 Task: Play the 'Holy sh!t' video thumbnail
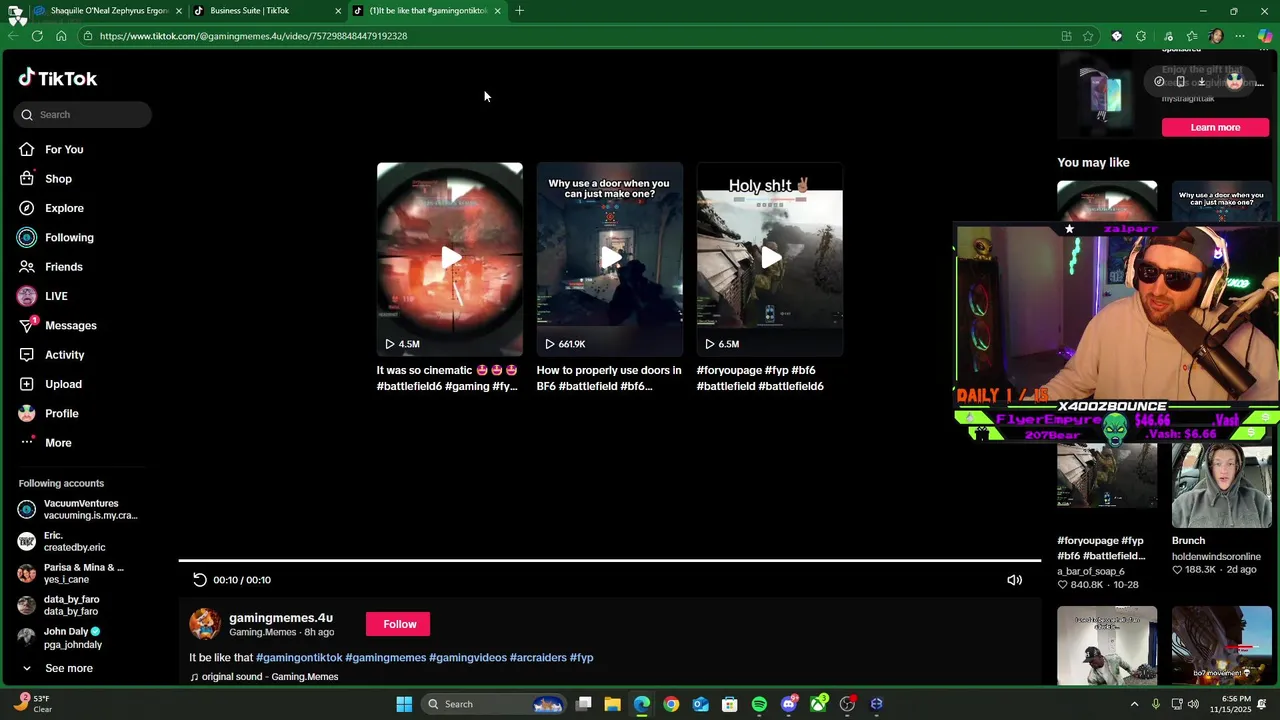[770, 259]
